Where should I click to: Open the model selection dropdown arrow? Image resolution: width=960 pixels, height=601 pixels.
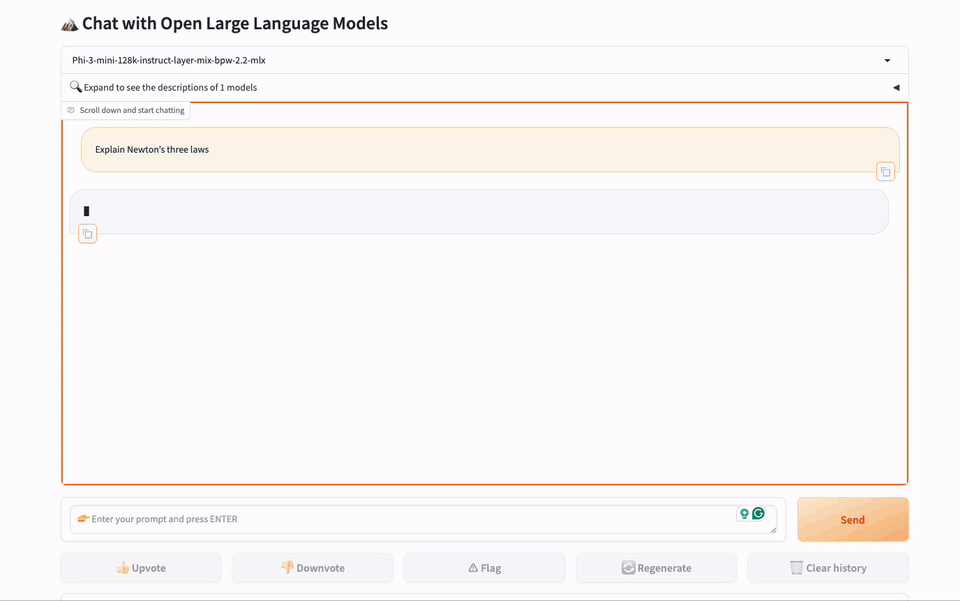pos(887,61)
